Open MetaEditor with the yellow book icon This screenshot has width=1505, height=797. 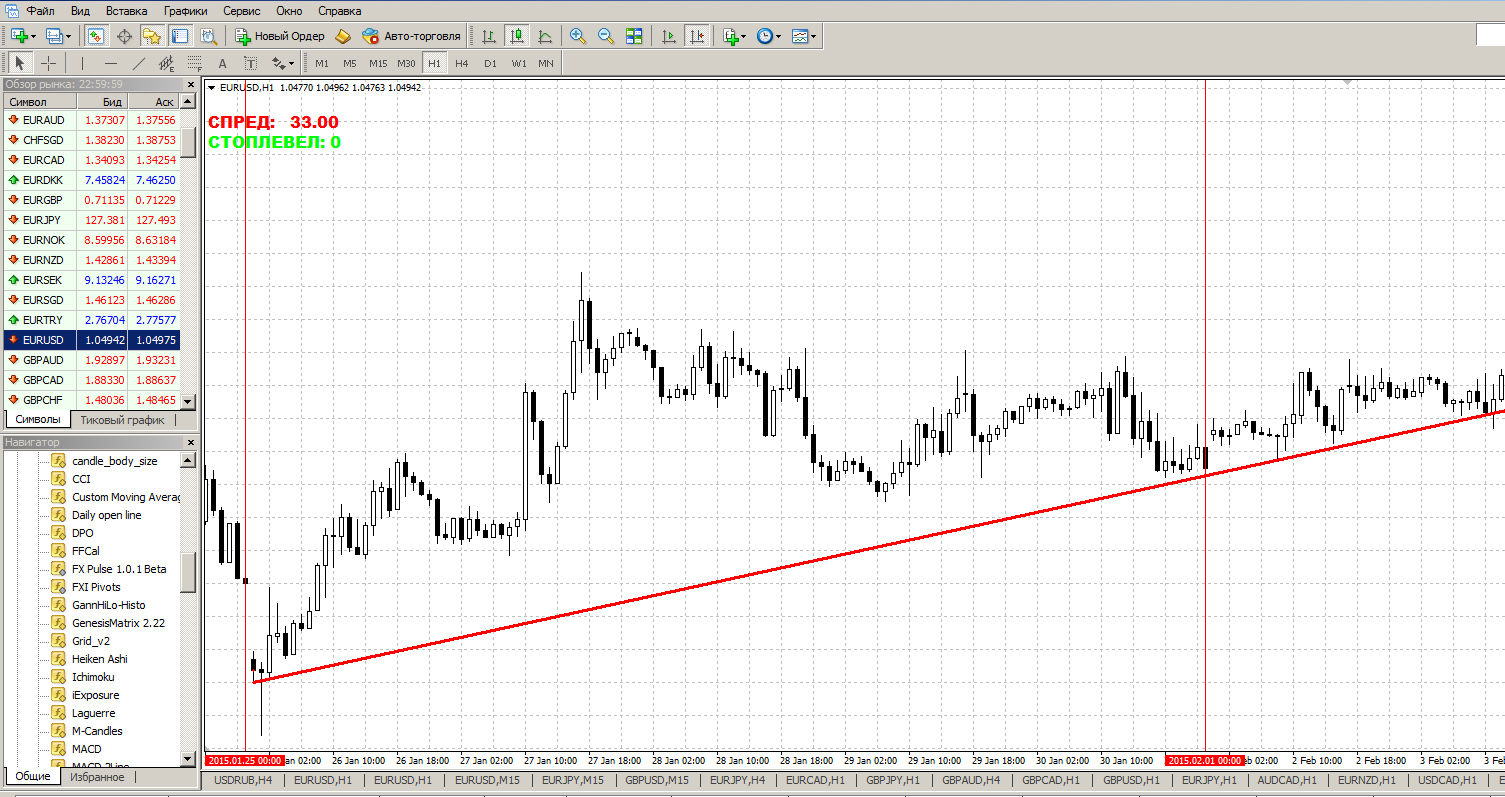343,36
